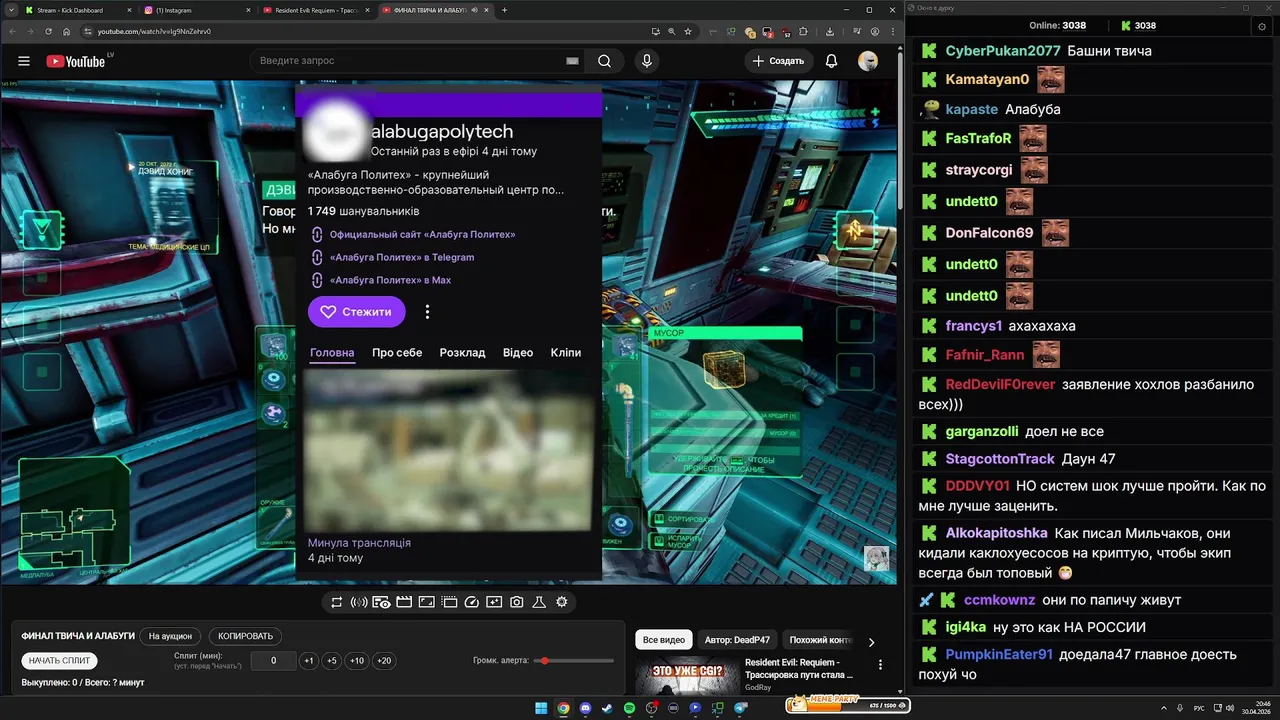Click the КОПИРОВАТЬ button
The width and height of the screenshot is (1280, 720).
tap(245, 636)
